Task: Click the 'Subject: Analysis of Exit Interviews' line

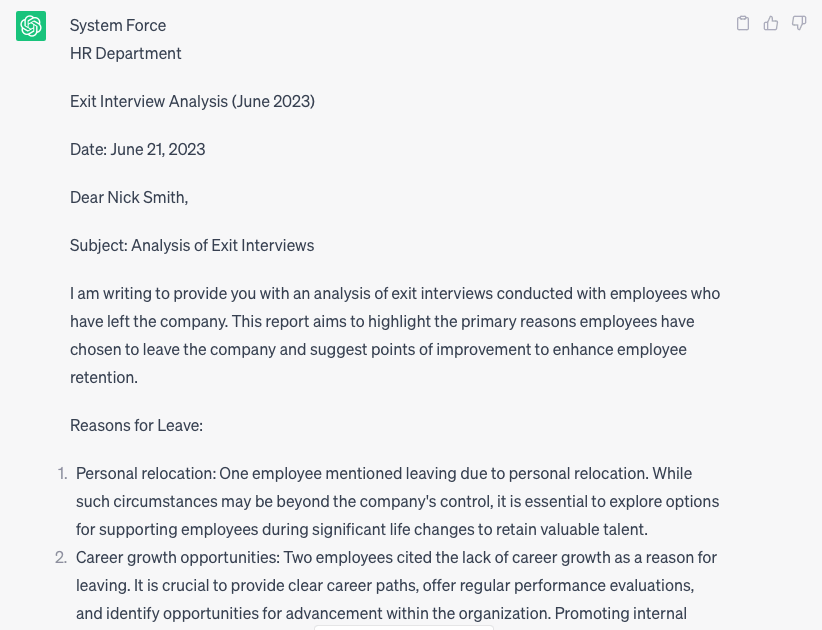Action: point(192,245)
